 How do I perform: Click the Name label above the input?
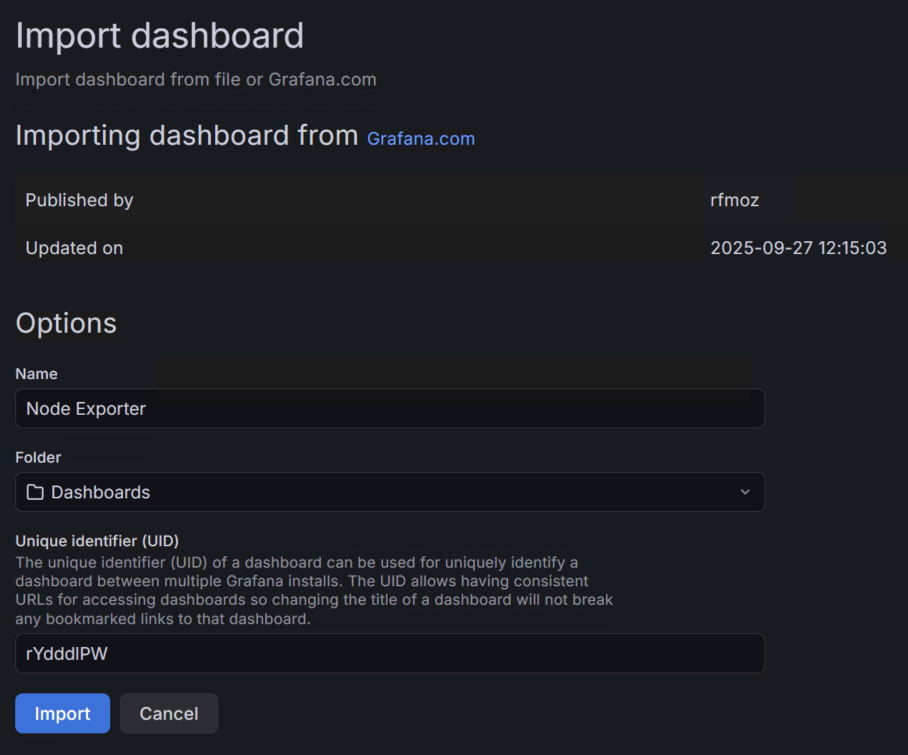36,374
